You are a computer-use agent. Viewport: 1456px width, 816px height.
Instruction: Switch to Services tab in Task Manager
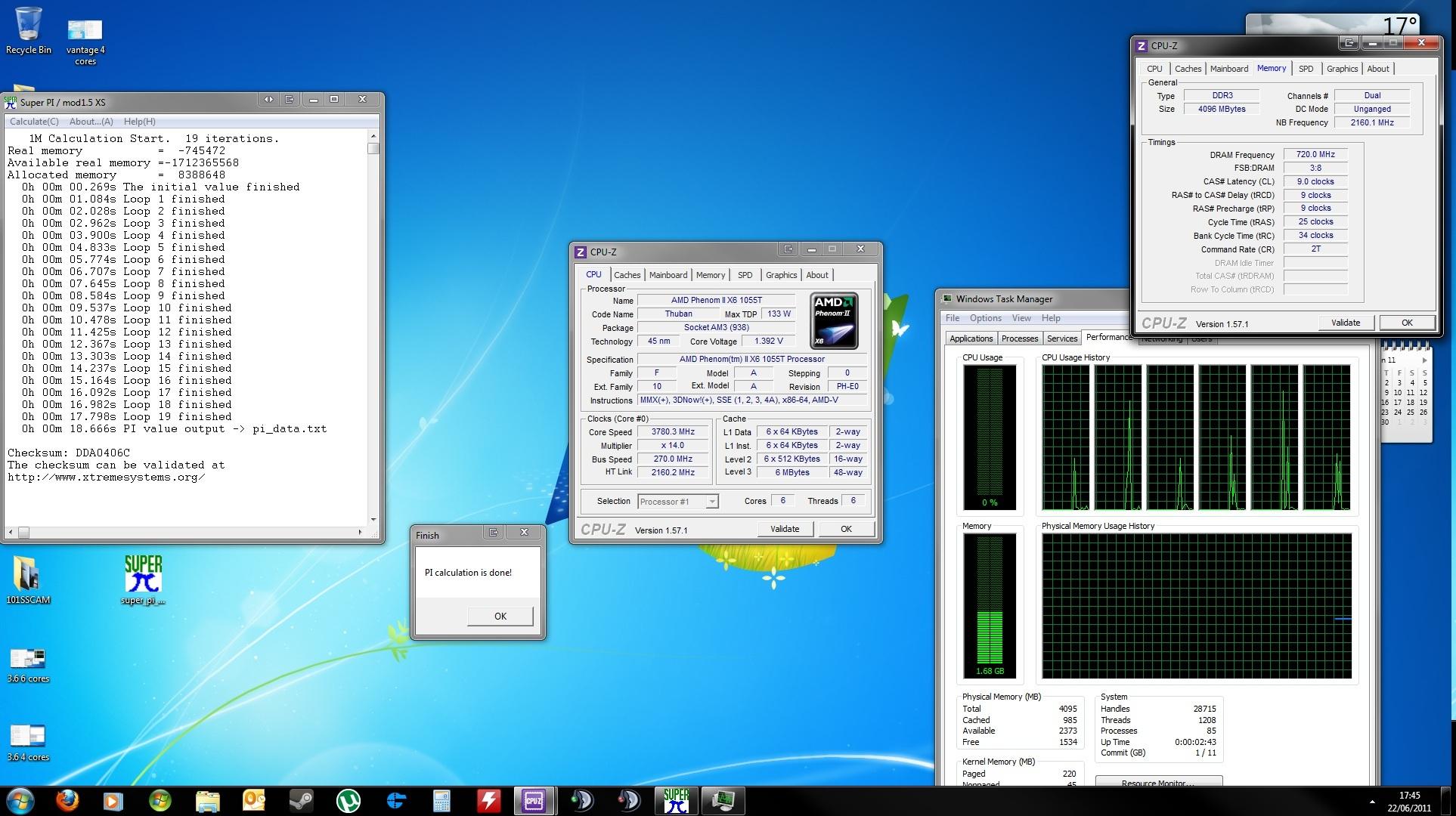[1062, 338]
